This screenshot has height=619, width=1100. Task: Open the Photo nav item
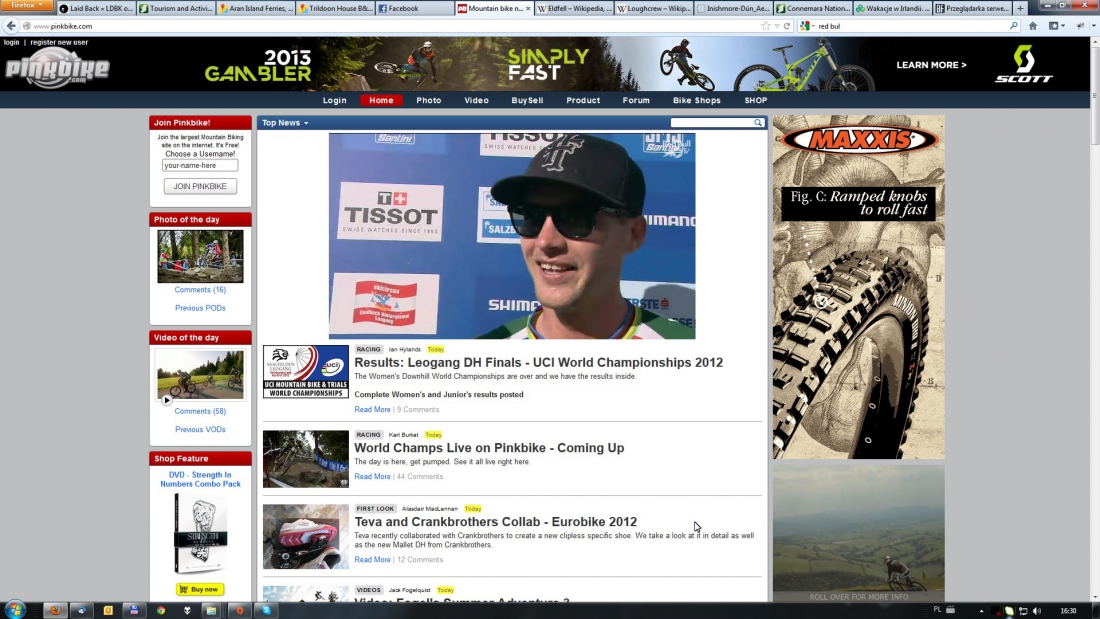coord(429,100)
